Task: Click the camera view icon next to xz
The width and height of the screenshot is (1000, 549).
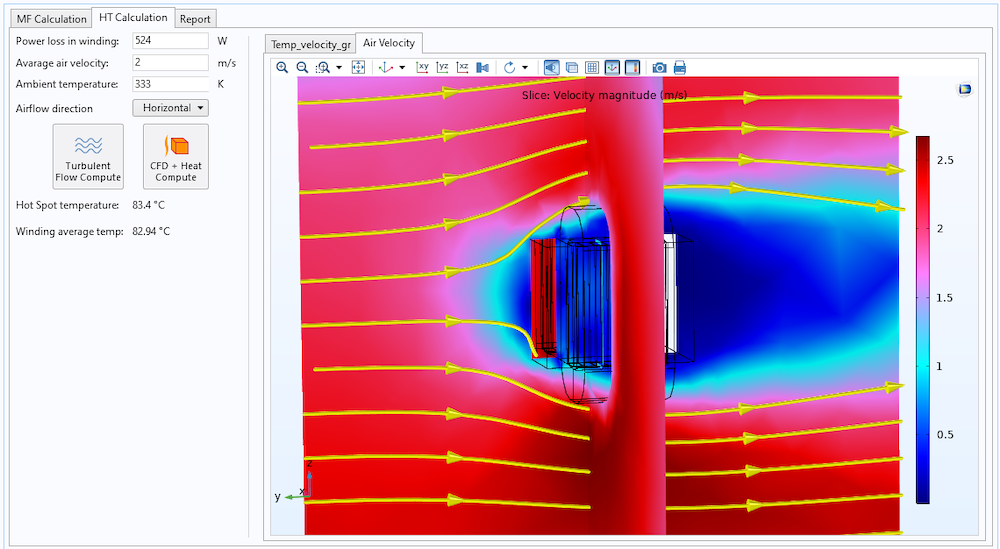Action: point(483,67)
